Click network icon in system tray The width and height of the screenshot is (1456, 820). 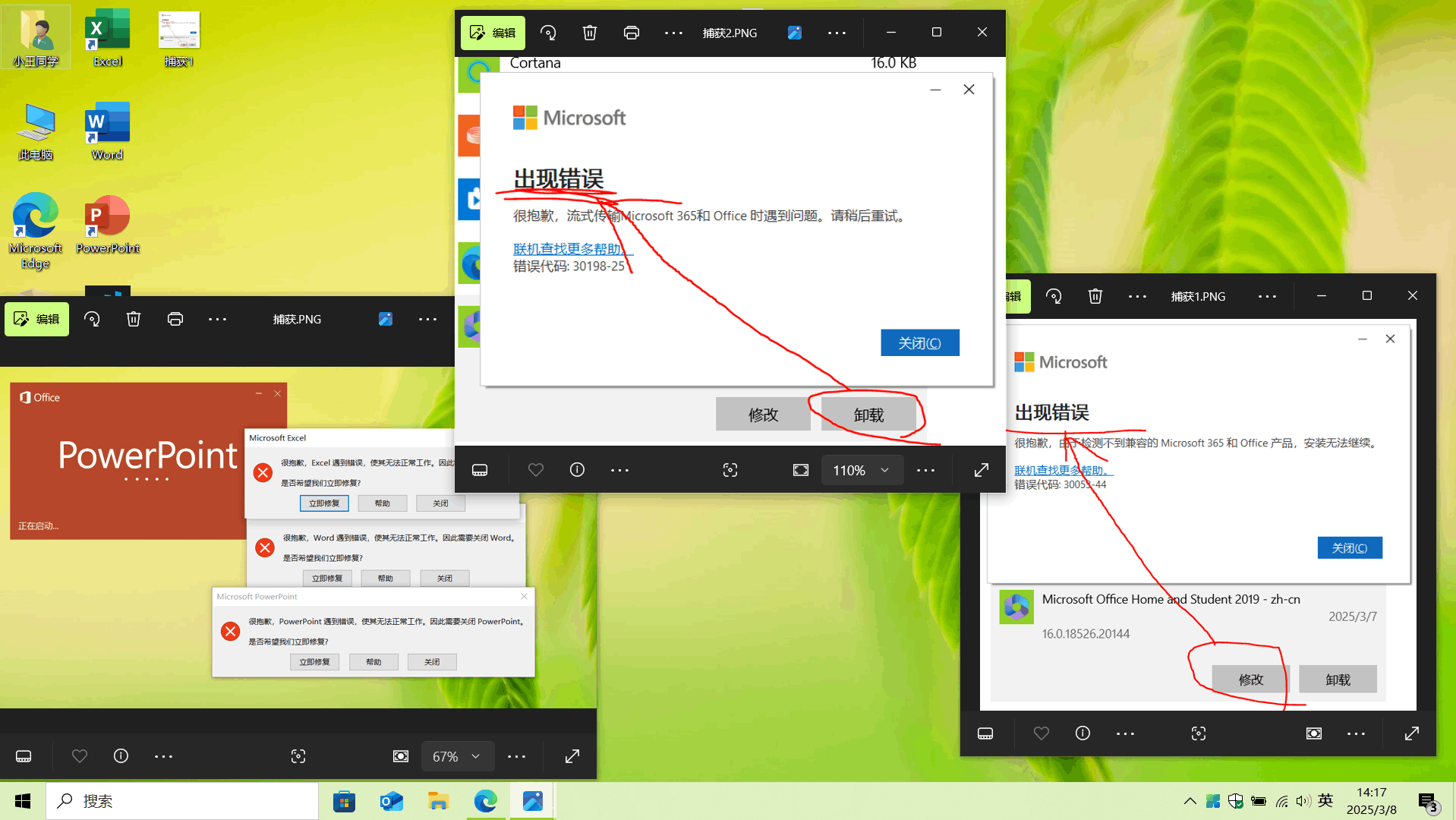tap(1281, 801)
